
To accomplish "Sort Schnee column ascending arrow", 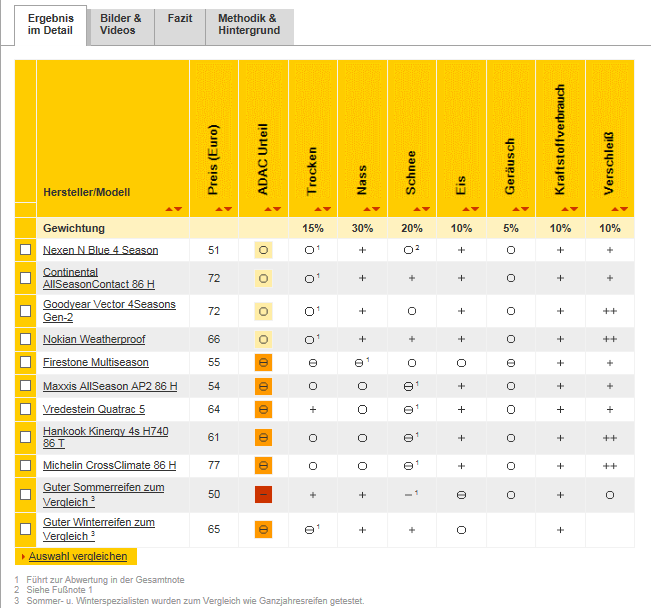I will point(417,209).
